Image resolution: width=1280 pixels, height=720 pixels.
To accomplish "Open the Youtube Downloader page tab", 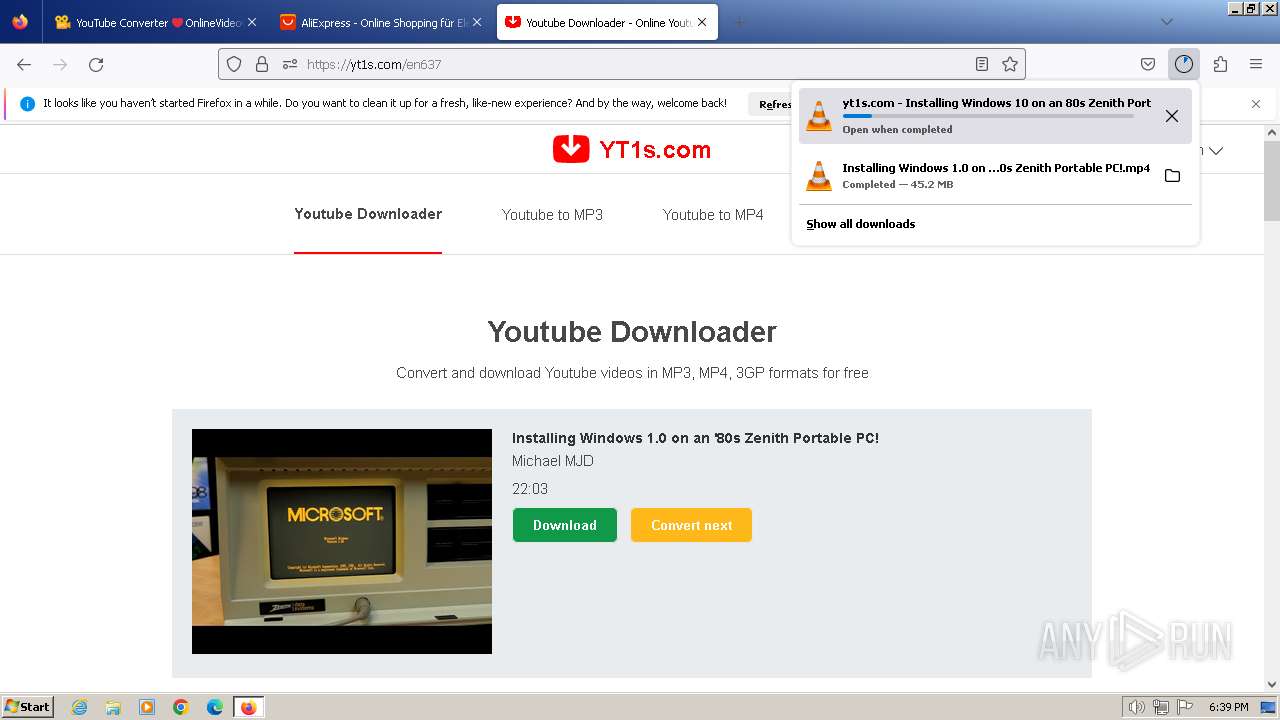I will pos(368,214).
